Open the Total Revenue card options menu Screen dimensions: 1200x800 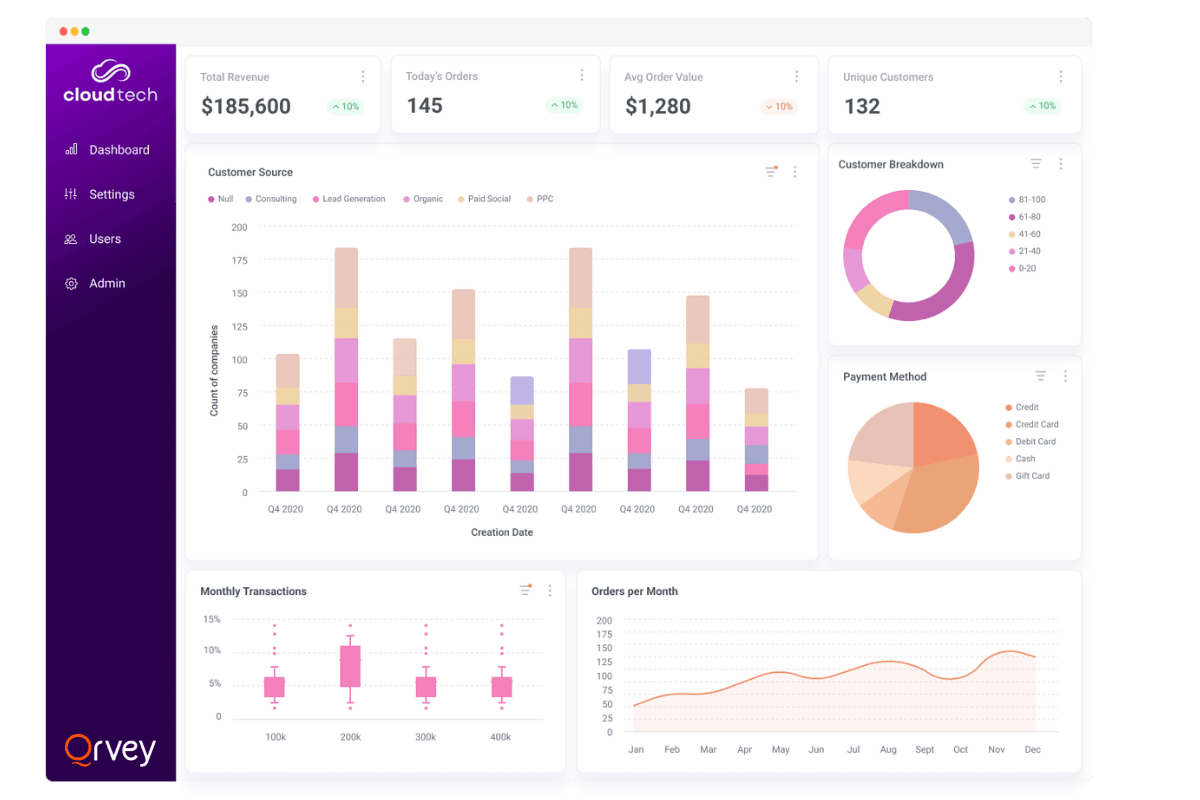364,76
